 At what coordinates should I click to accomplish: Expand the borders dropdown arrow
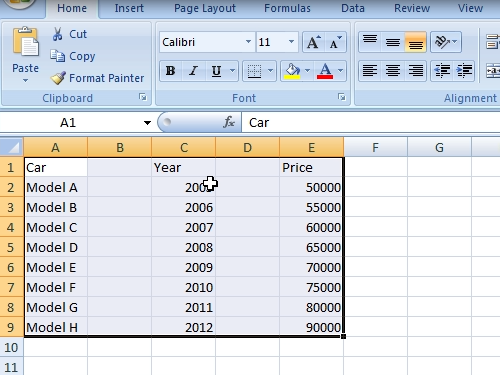click(270, 71)
